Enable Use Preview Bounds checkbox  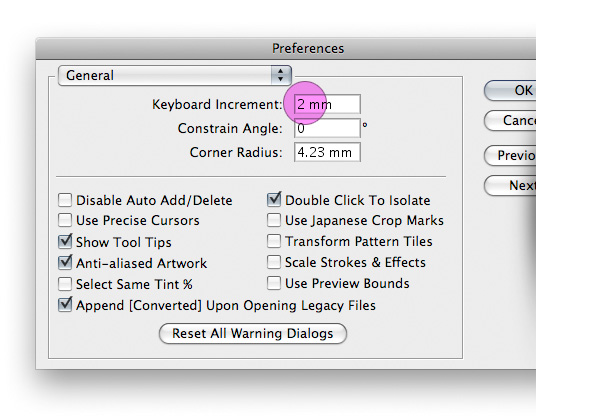coord(274,283)
